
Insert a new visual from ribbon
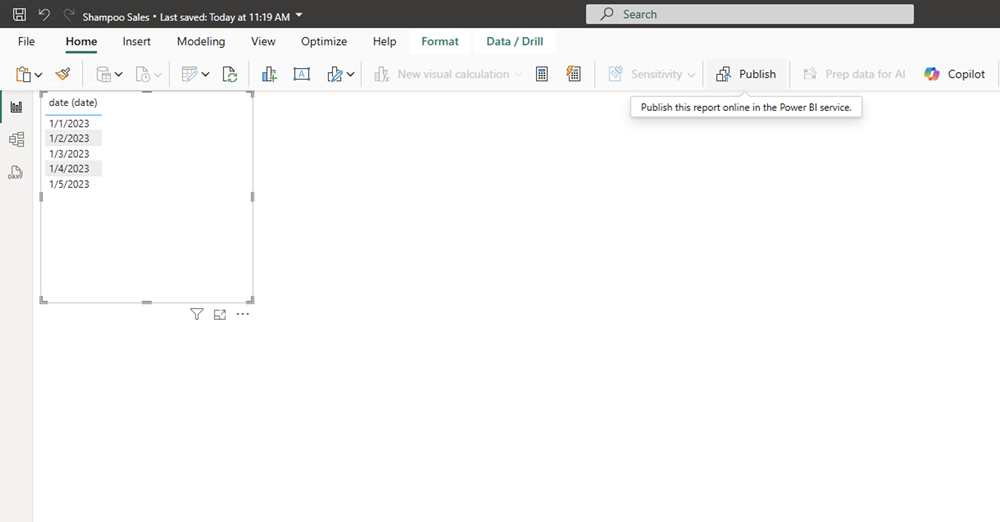point(269,74)
